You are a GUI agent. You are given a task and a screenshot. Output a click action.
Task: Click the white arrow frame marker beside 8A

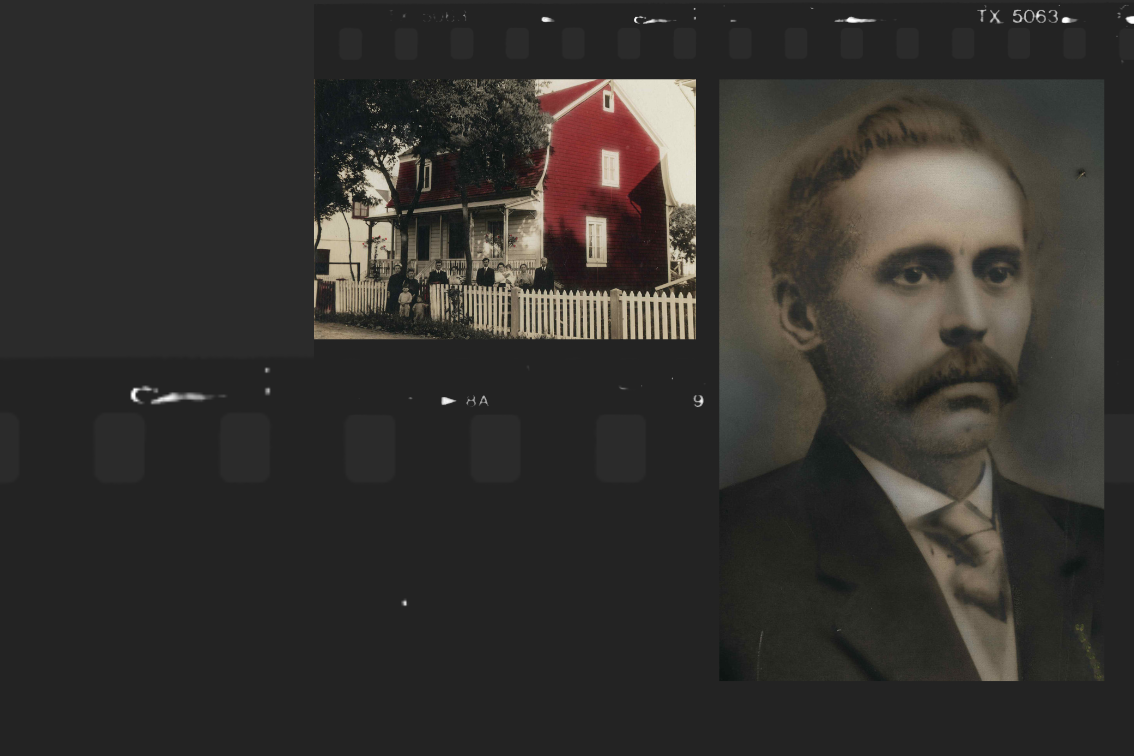pyautogui.click(x=449, y=401)
